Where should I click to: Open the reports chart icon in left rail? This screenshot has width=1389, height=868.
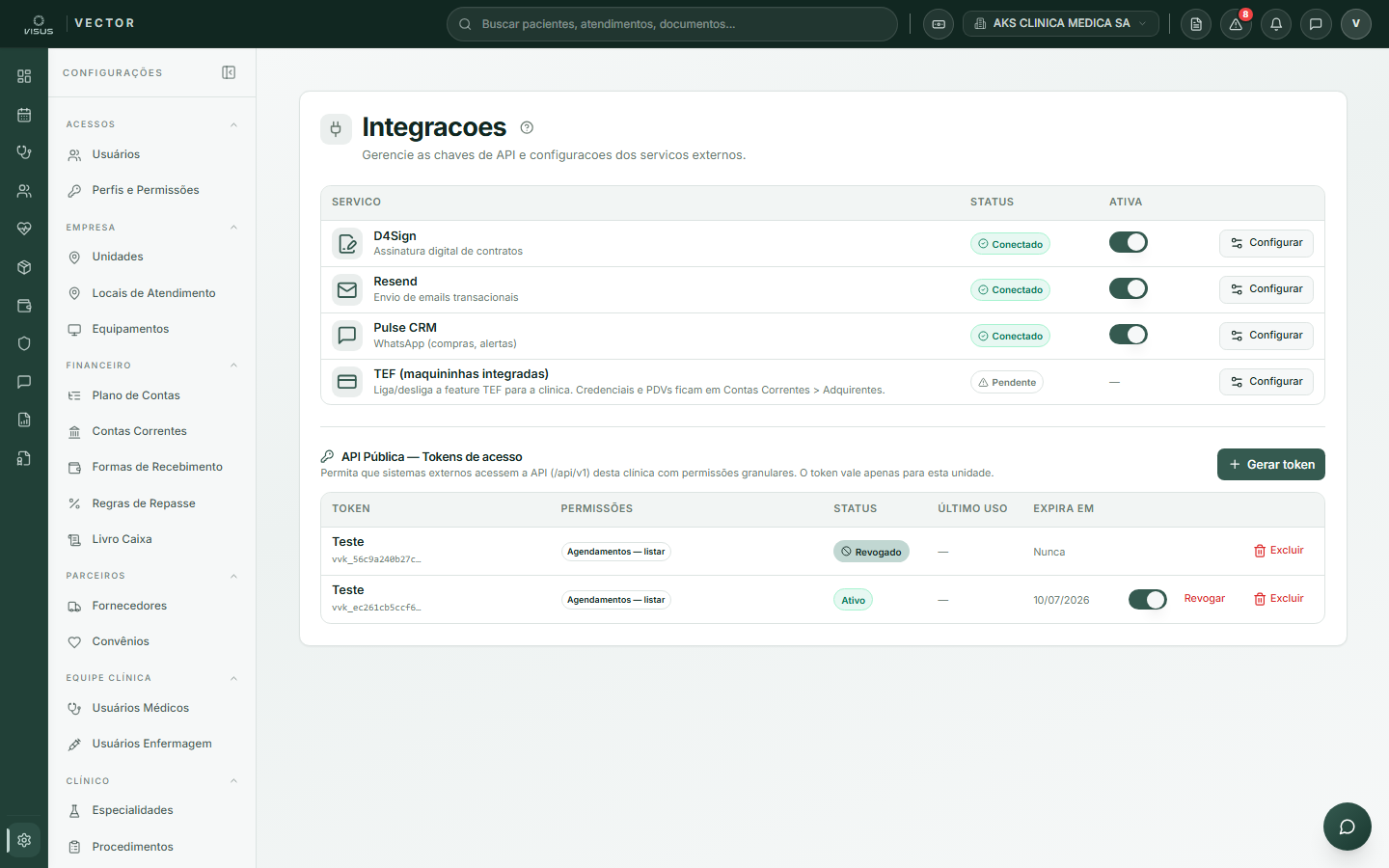click(x=24, y=420)
